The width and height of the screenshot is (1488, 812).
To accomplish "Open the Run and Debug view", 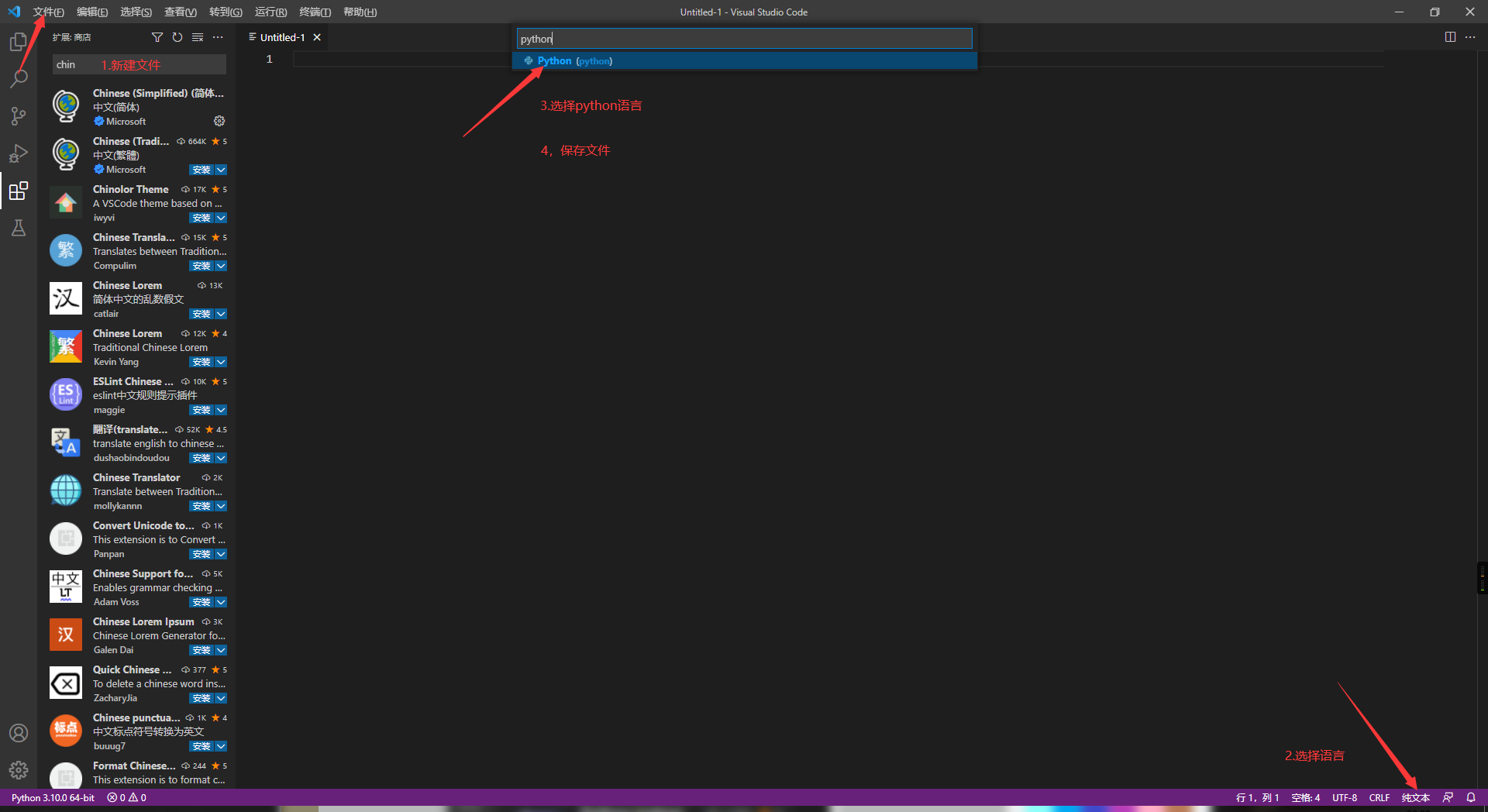I will tap(19, 153).
